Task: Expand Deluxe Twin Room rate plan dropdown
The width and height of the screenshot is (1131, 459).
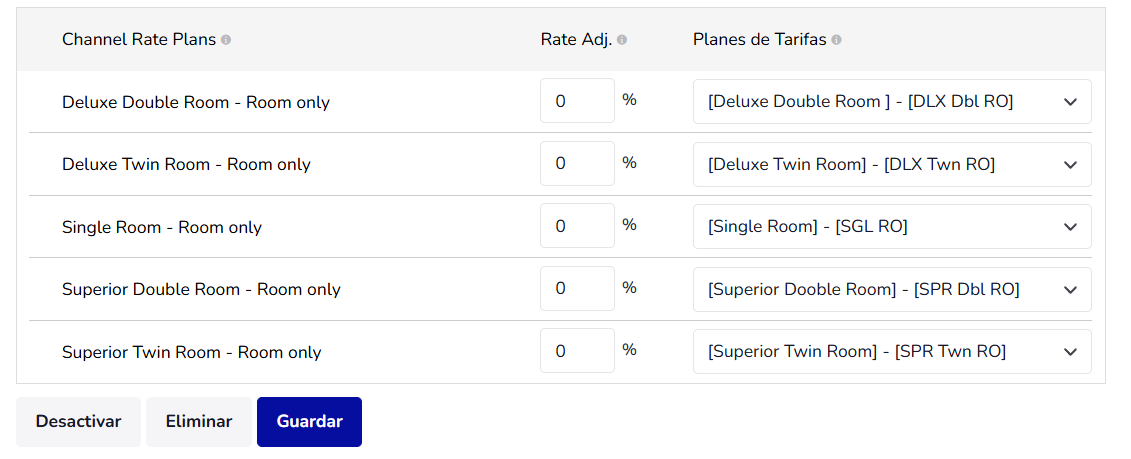Action: (x=891, y=165)
